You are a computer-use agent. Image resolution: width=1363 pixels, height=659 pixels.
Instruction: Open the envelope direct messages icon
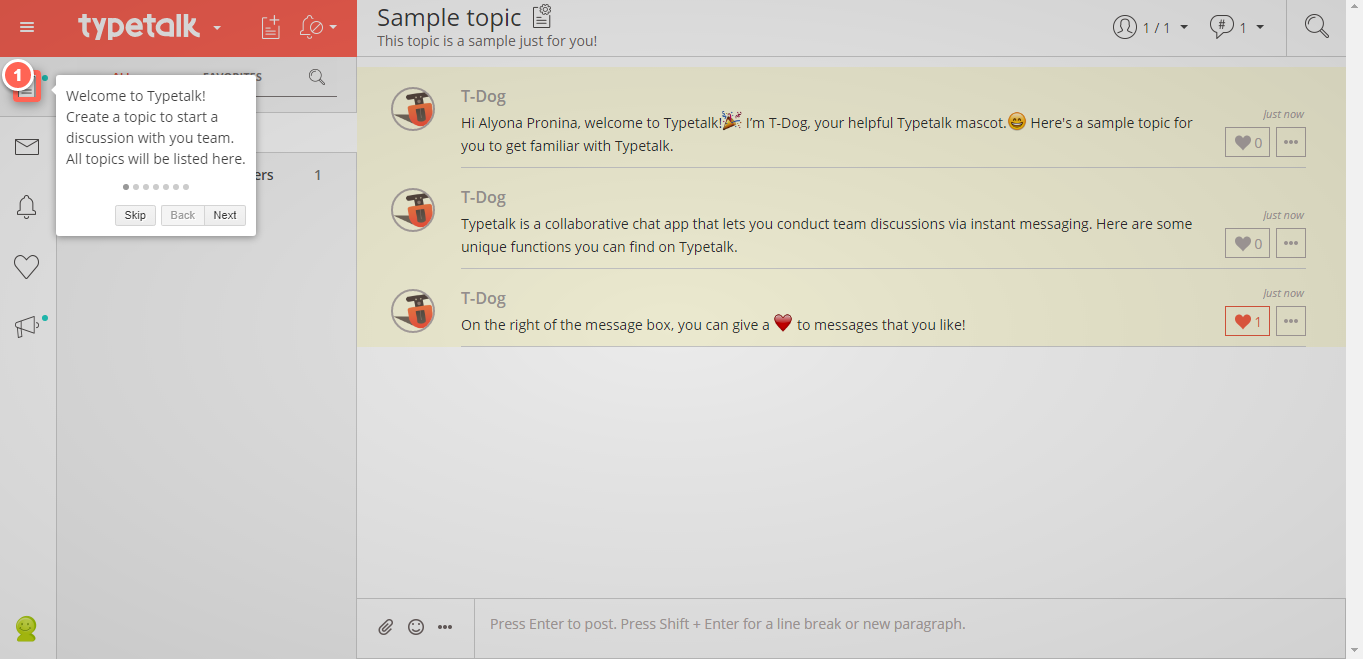point(27,147)
